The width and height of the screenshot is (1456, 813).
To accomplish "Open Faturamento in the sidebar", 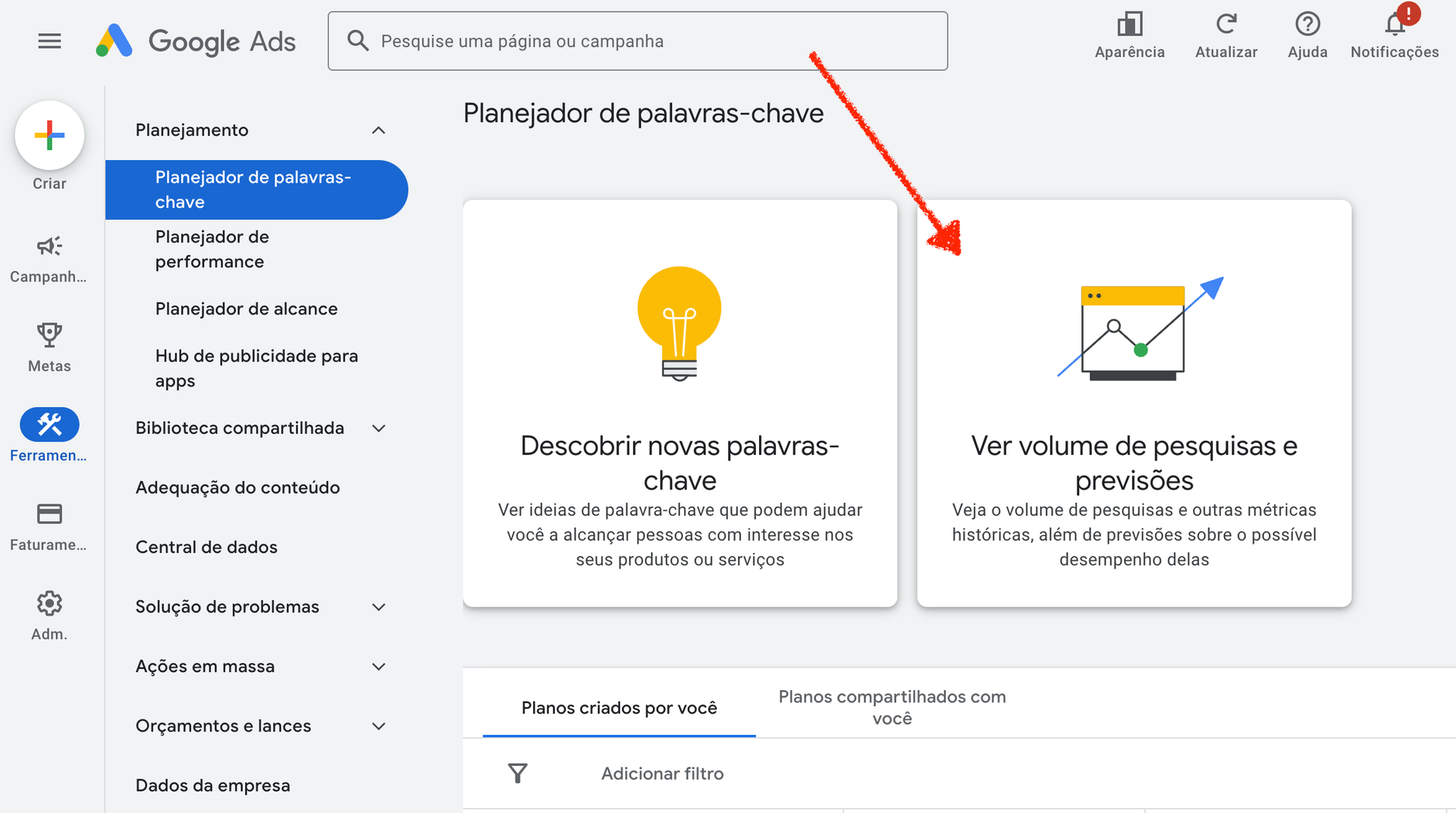I will coord(49,513).
